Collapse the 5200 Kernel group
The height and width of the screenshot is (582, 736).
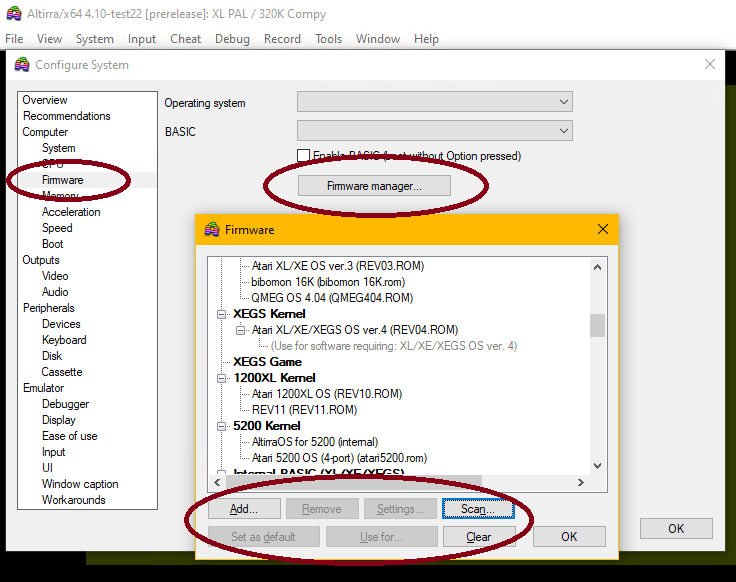[x=222, y=426]
